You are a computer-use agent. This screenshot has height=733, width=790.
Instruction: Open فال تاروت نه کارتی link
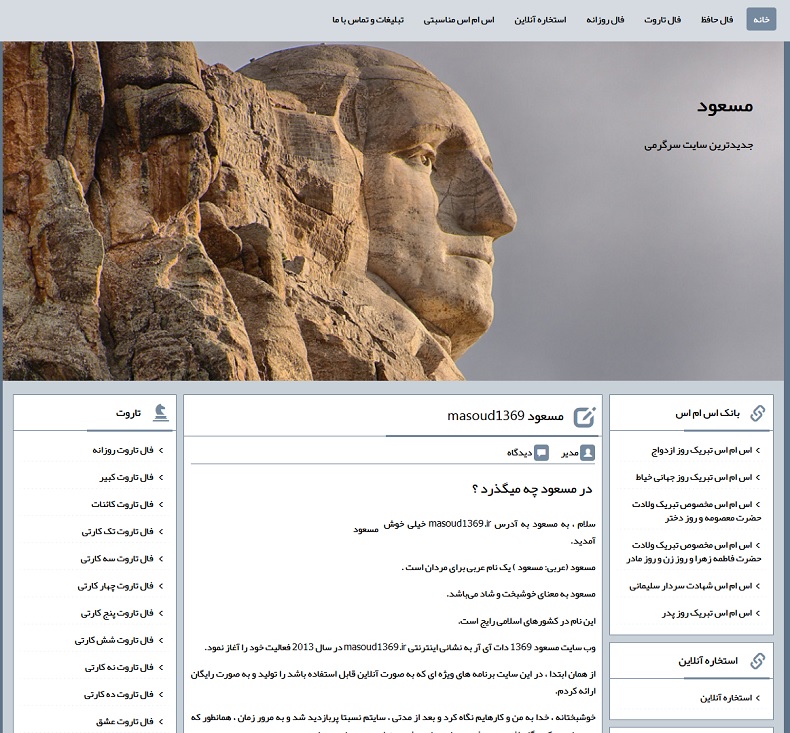(x=119, y=668)
